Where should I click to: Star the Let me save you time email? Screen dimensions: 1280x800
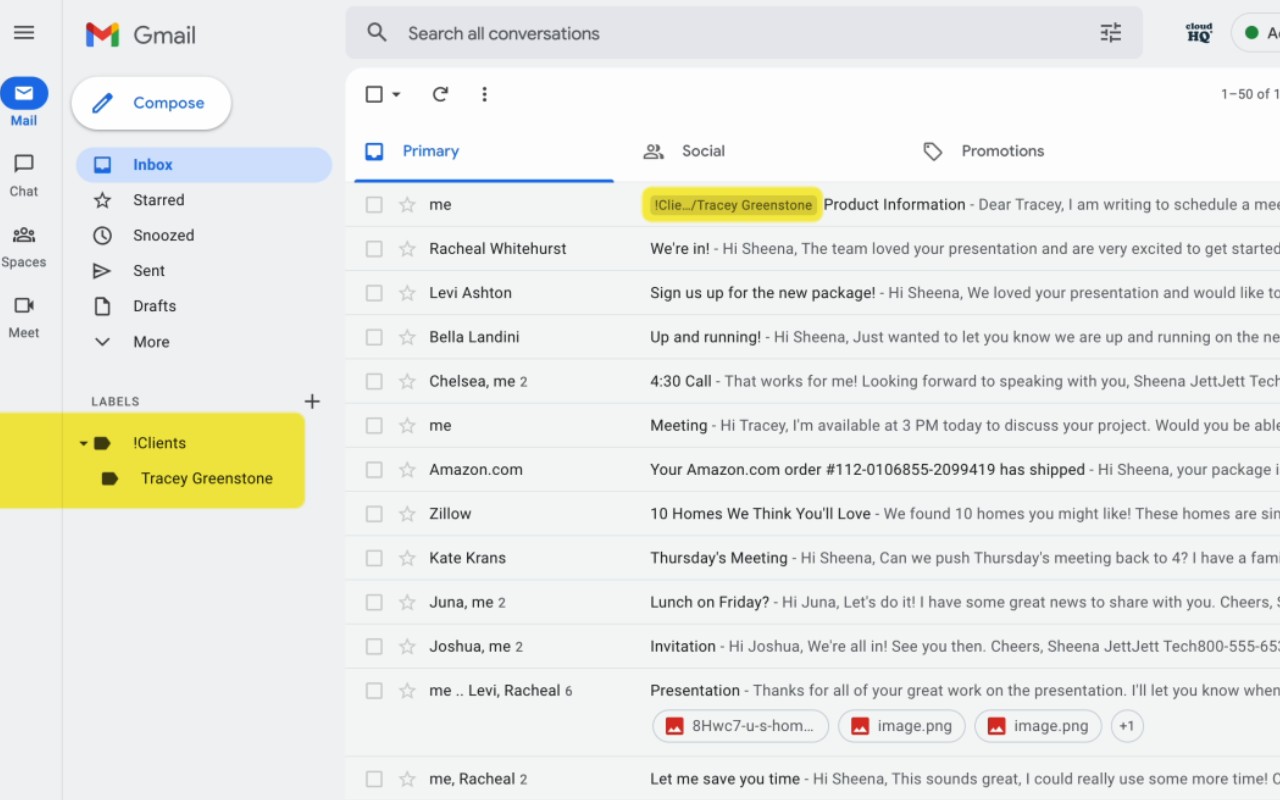407,779
